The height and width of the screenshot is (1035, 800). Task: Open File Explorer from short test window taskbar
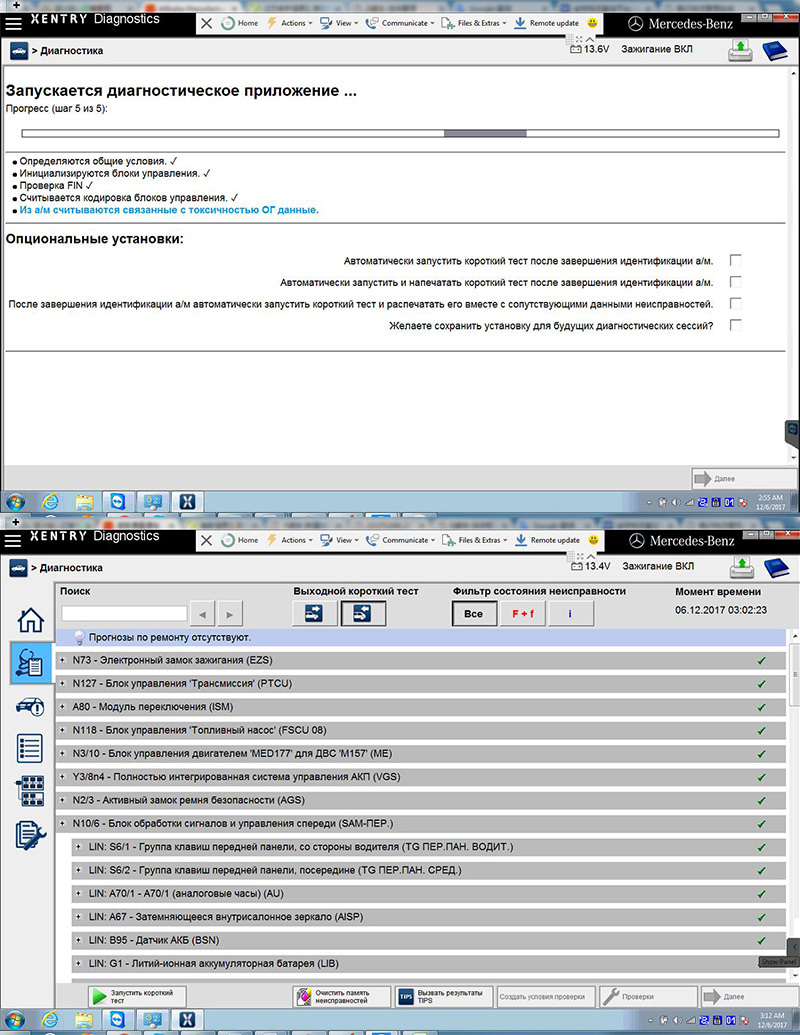point(84,1019)
